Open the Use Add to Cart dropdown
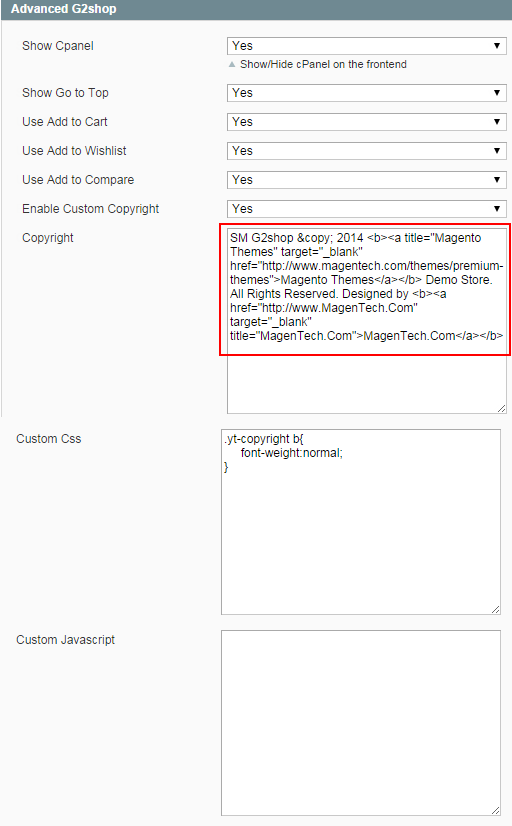512x826 pixels. coord(367,122)
